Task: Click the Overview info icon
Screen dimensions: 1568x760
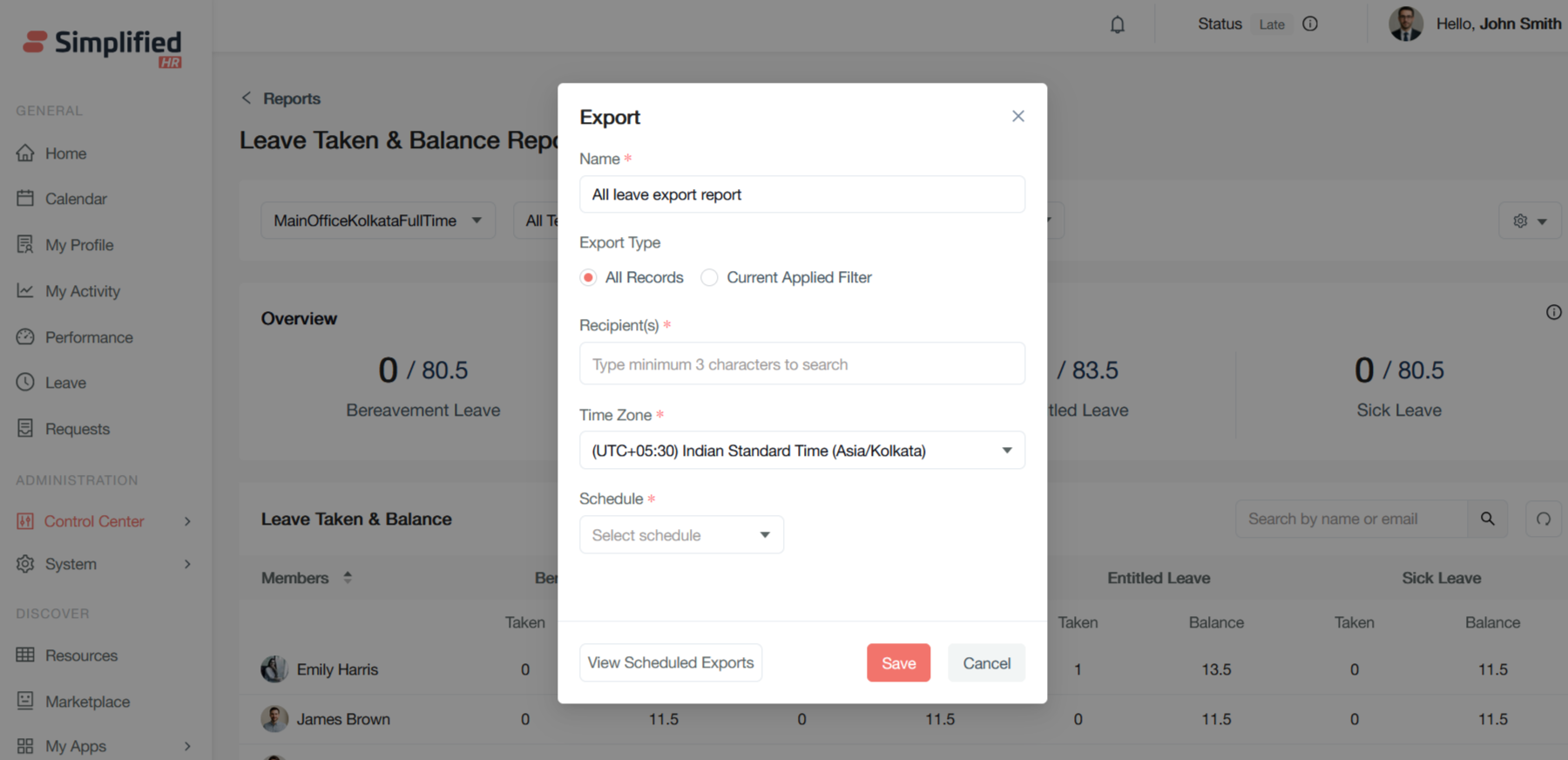Action: pyautogui.click(x=1553, y=312)
